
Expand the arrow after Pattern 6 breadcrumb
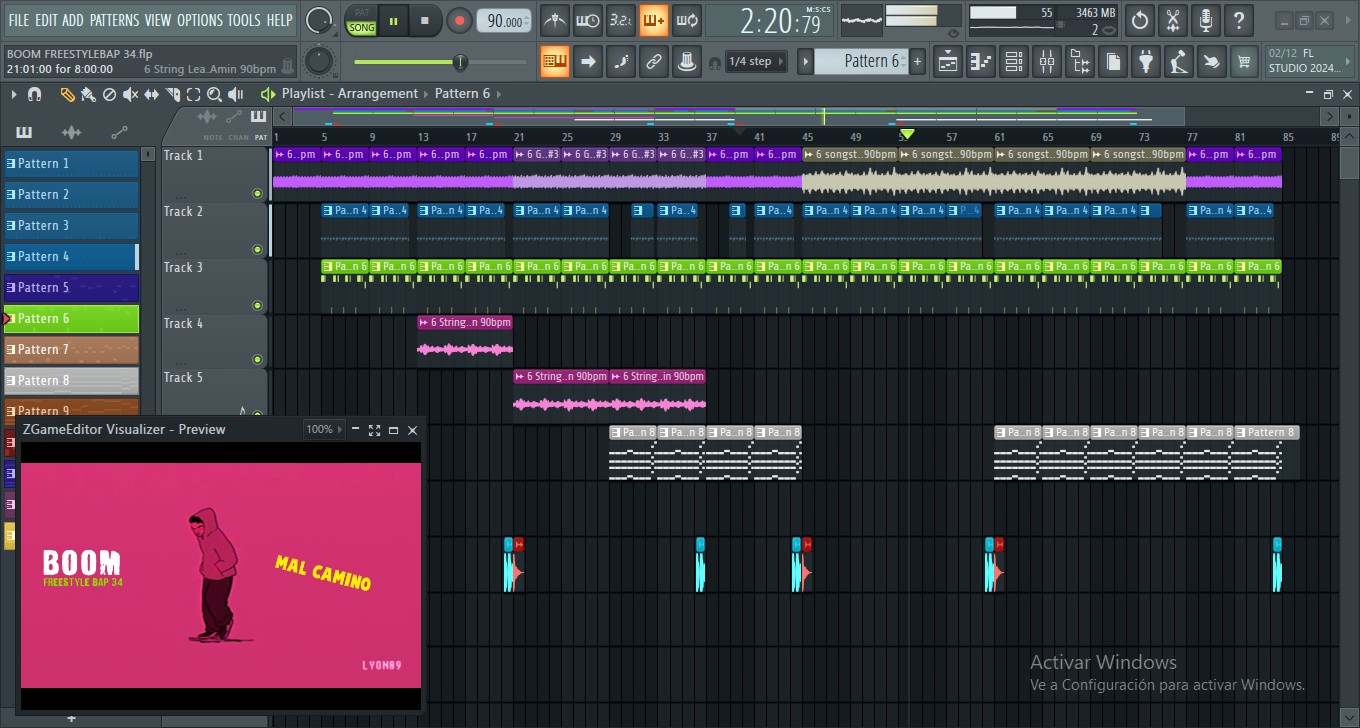499,94
